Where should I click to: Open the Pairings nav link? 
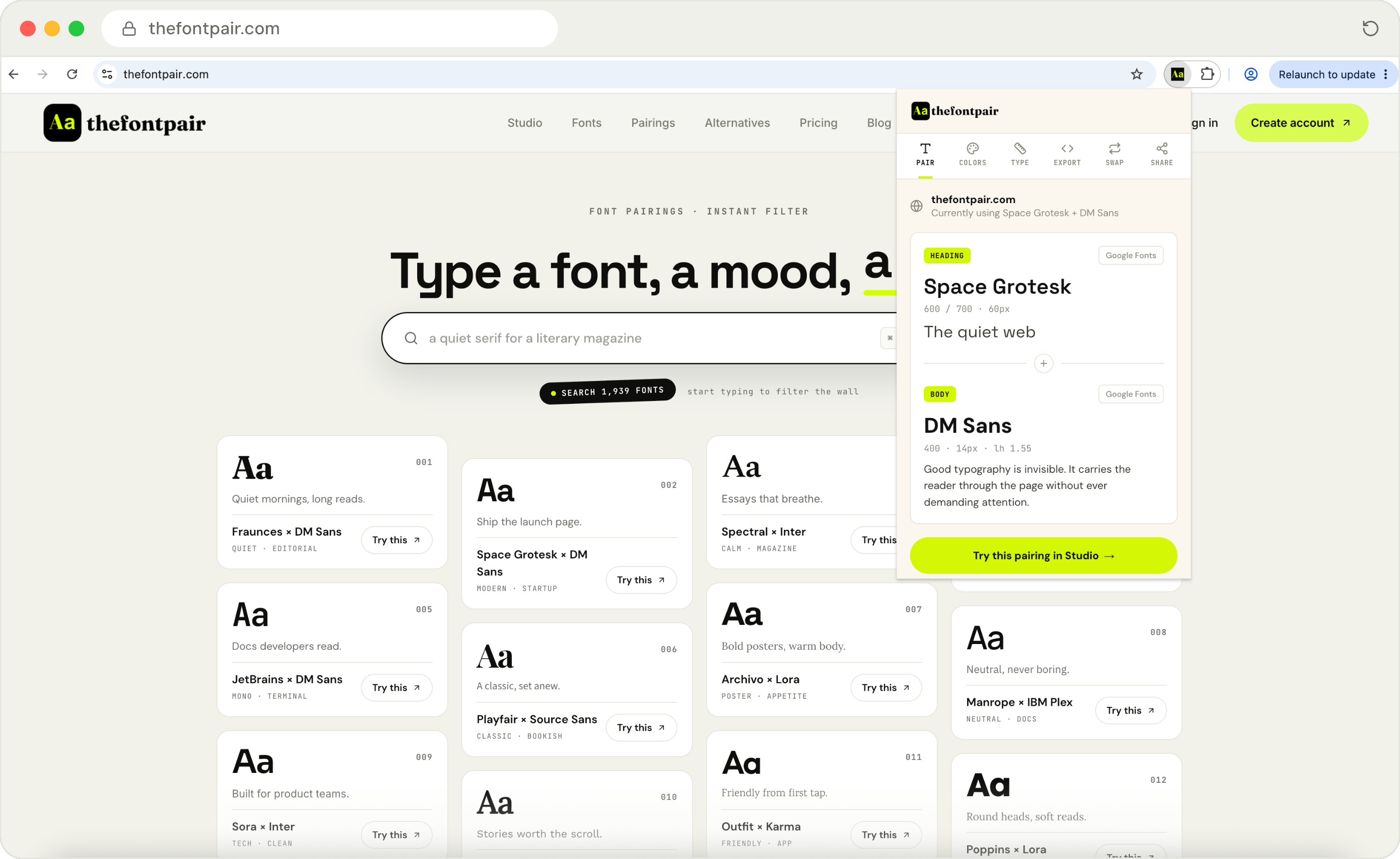point(653,123)
